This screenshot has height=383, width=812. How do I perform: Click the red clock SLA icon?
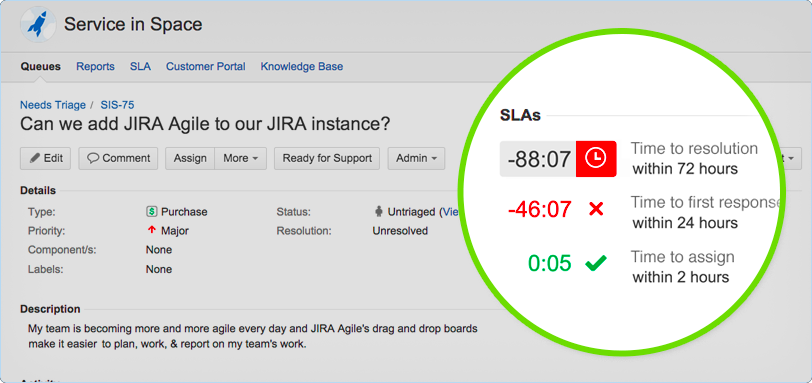tap(596, 158)
